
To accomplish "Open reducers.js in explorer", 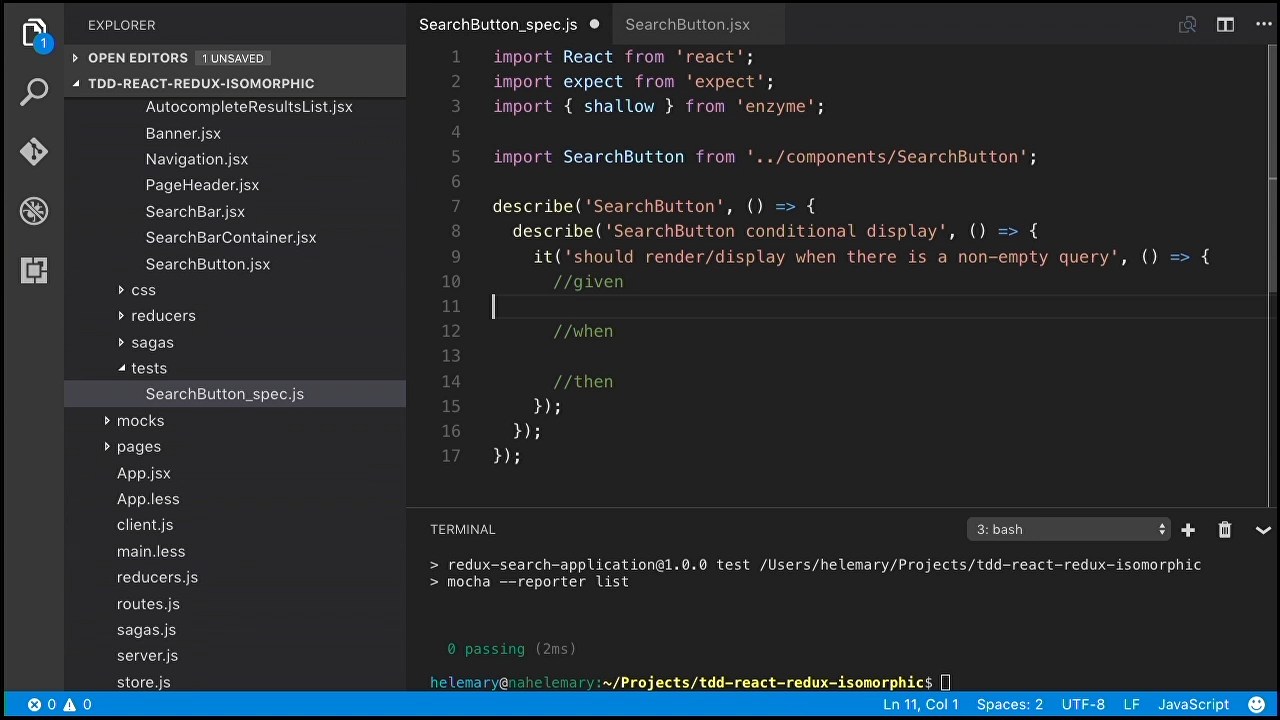I will [157, 578].
